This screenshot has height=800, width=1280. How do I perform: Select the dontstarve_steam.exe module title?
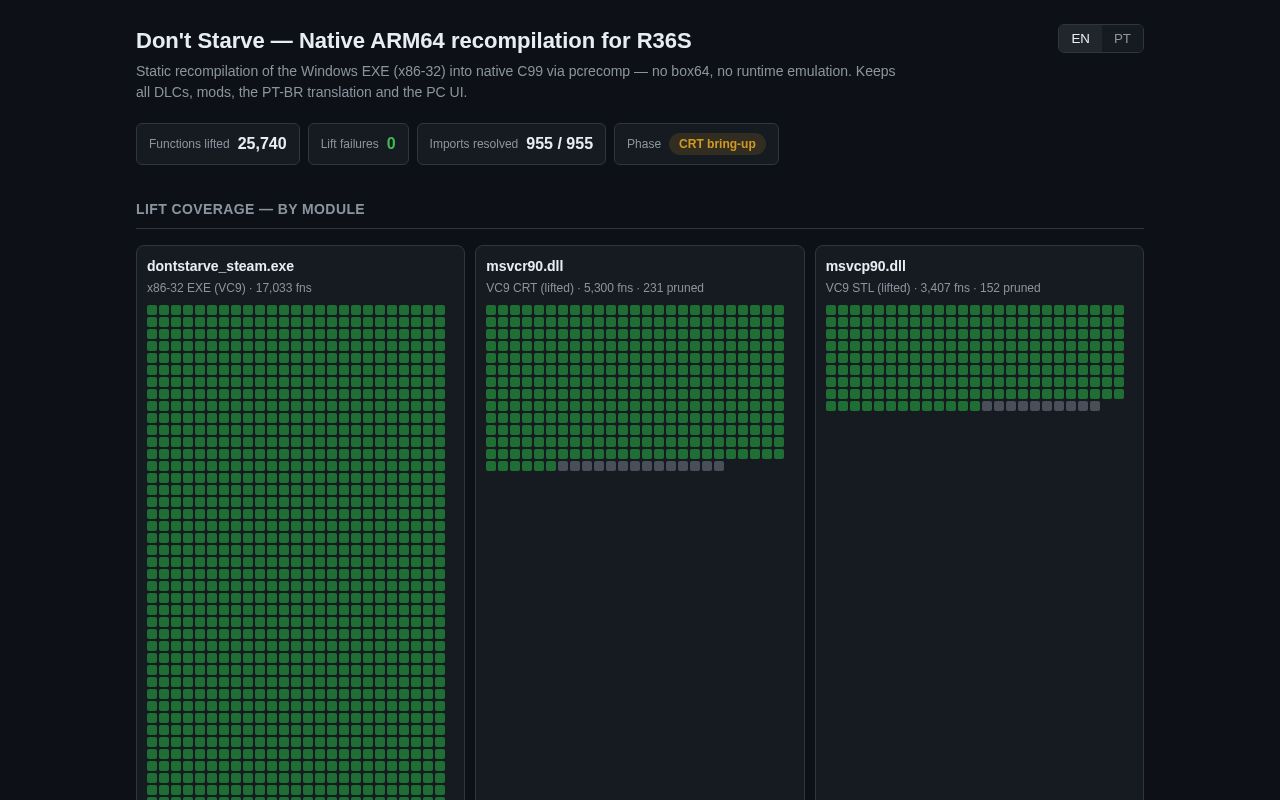(220, 266)
